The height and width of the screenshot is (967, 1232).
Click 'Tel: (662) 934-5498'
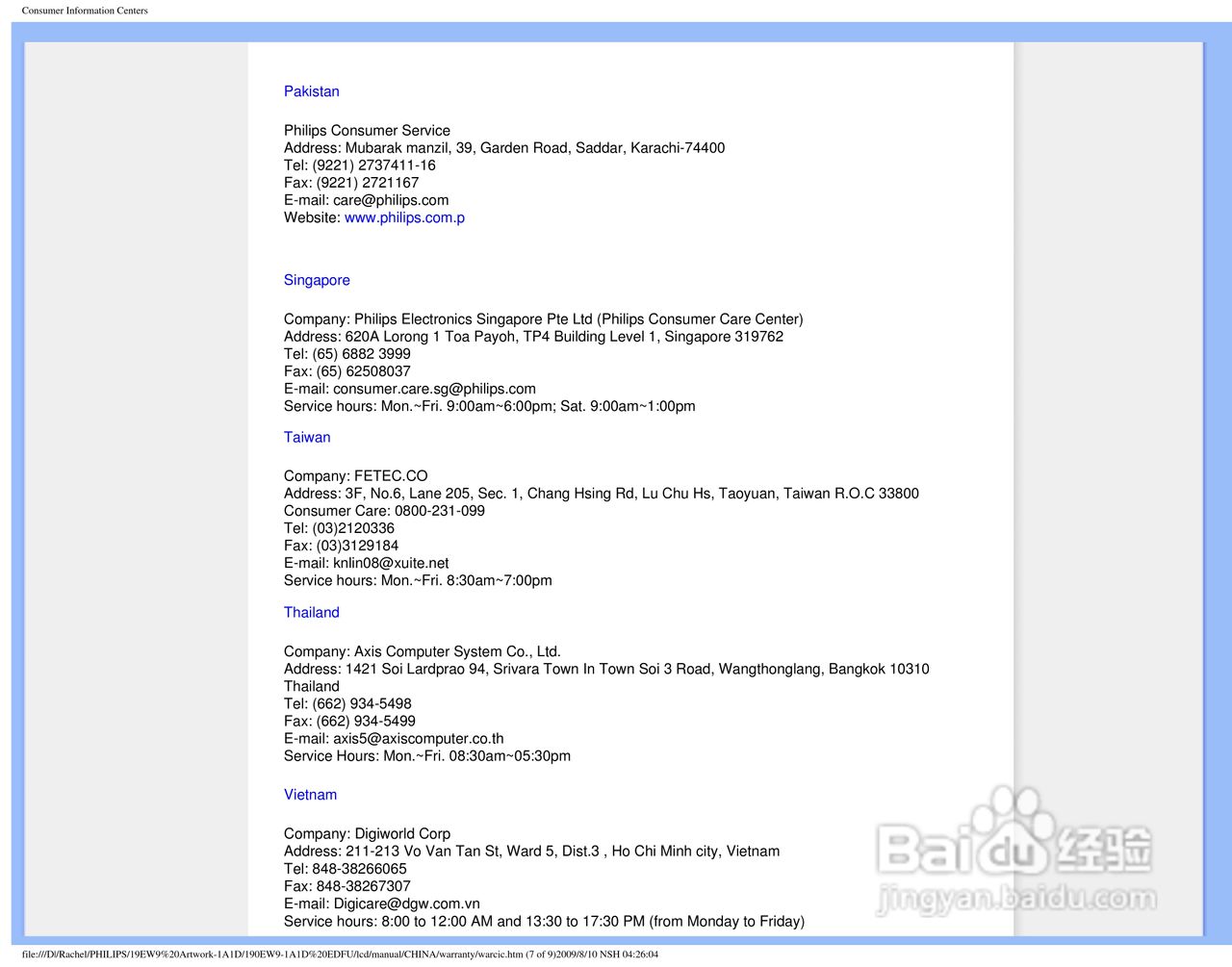tap(347, 704)
